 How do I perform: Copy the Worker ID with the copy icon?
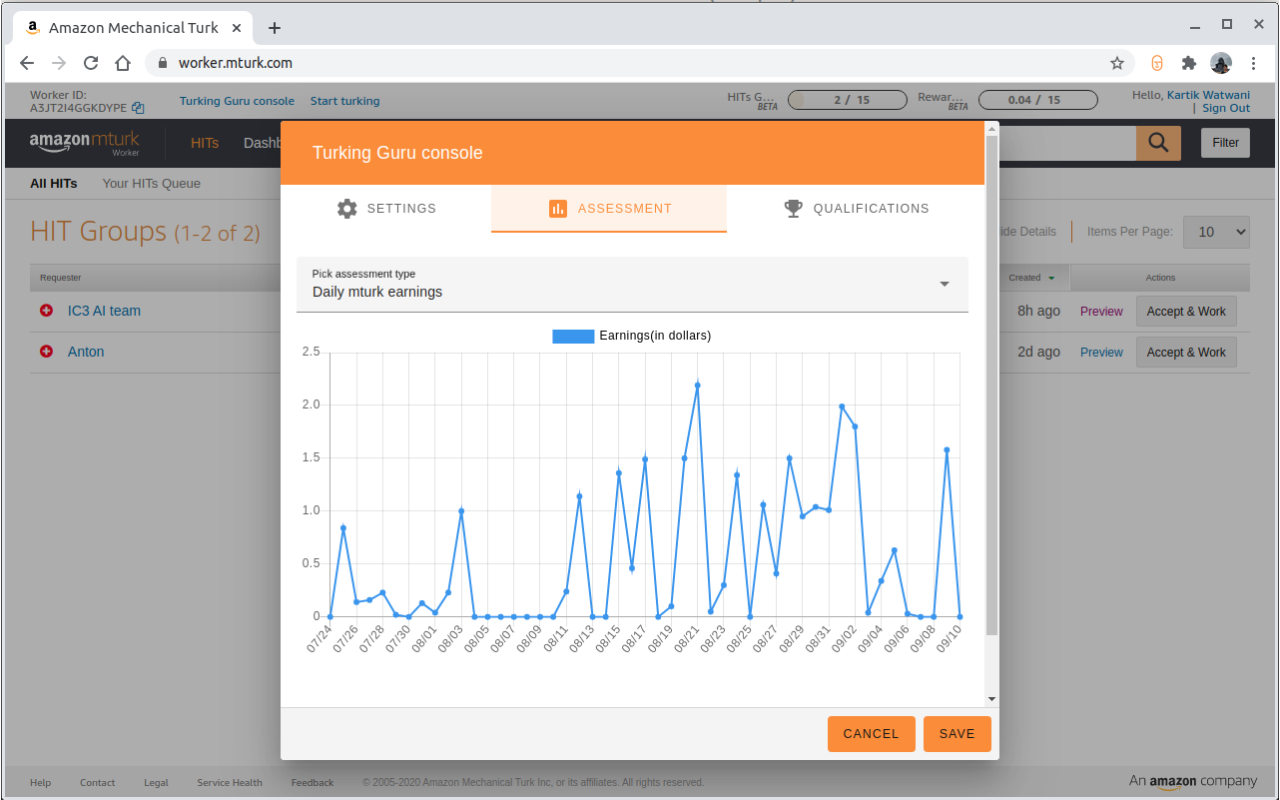[x=138, y=108]
